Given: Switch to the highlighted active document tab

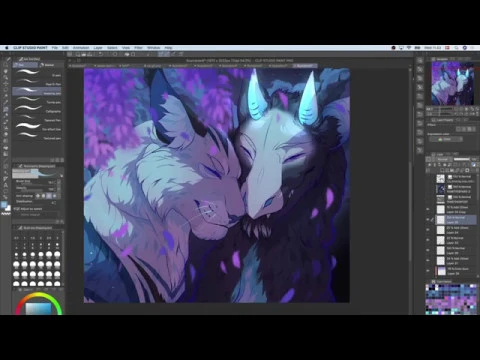Looking at the screenshot, I should click(305, 66).
